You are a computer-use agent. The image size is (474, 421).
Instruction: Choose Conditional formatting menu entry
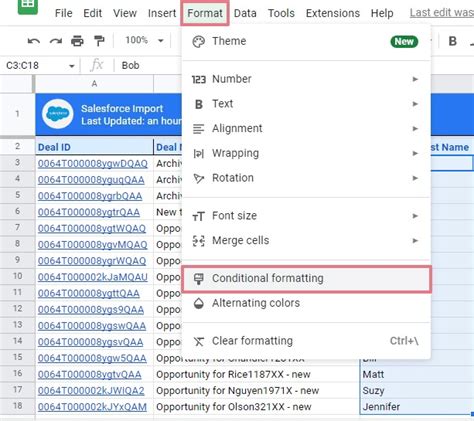tap(307, 279)
